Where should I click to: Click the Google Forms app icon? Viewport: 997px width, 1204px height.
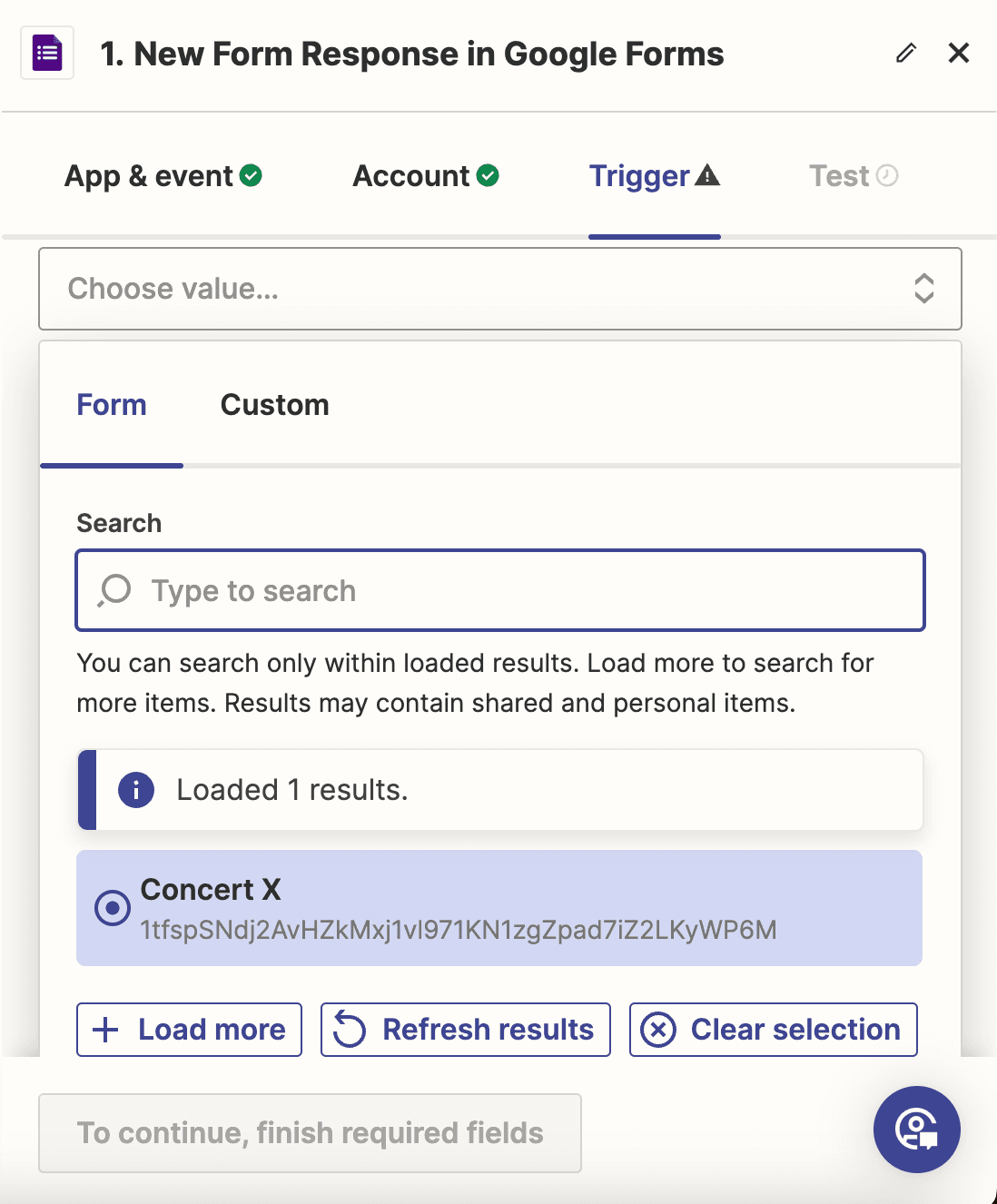tap(47, 54)
